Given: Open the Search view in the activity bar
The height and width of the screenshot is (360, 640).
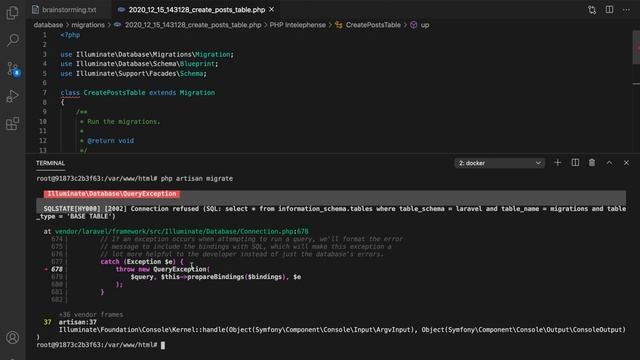Looking at the screenshot, I should 13,40.
